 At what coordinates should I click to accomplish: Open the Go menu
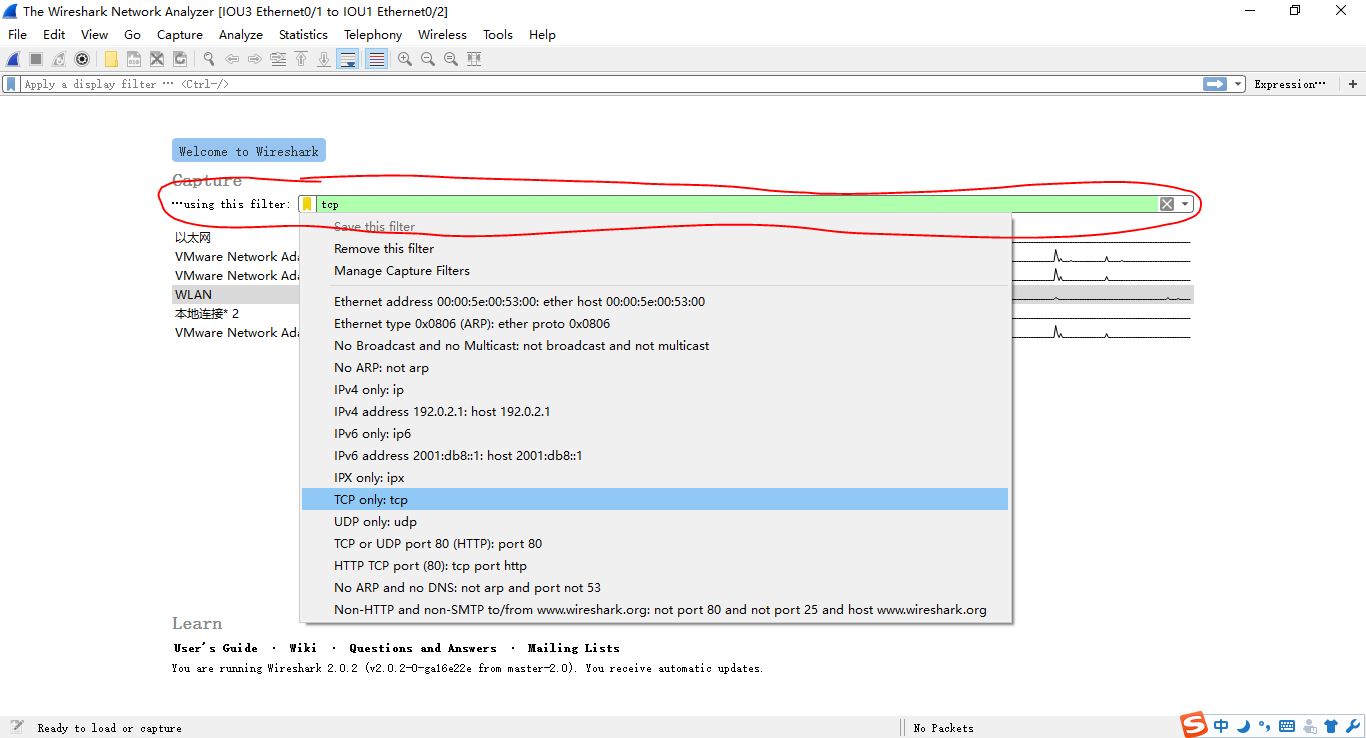(132, 34)
